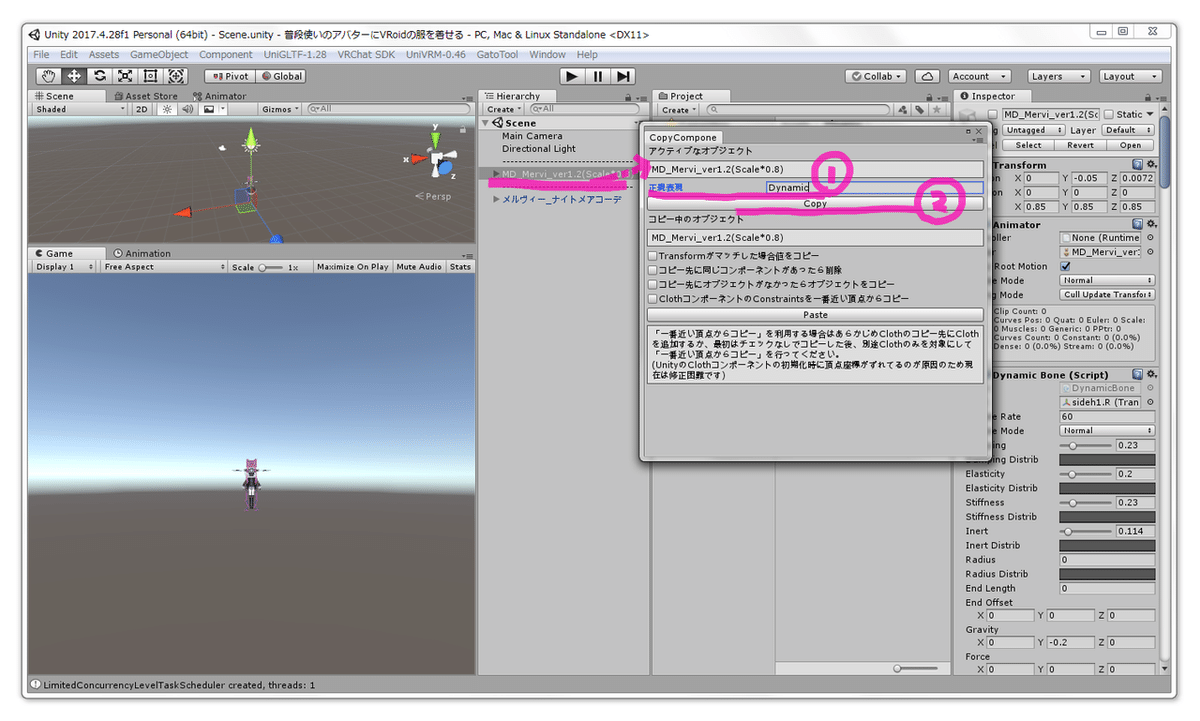Click the Revert prefab button
Screen dimensions: 1200x721
(1080, 145)
